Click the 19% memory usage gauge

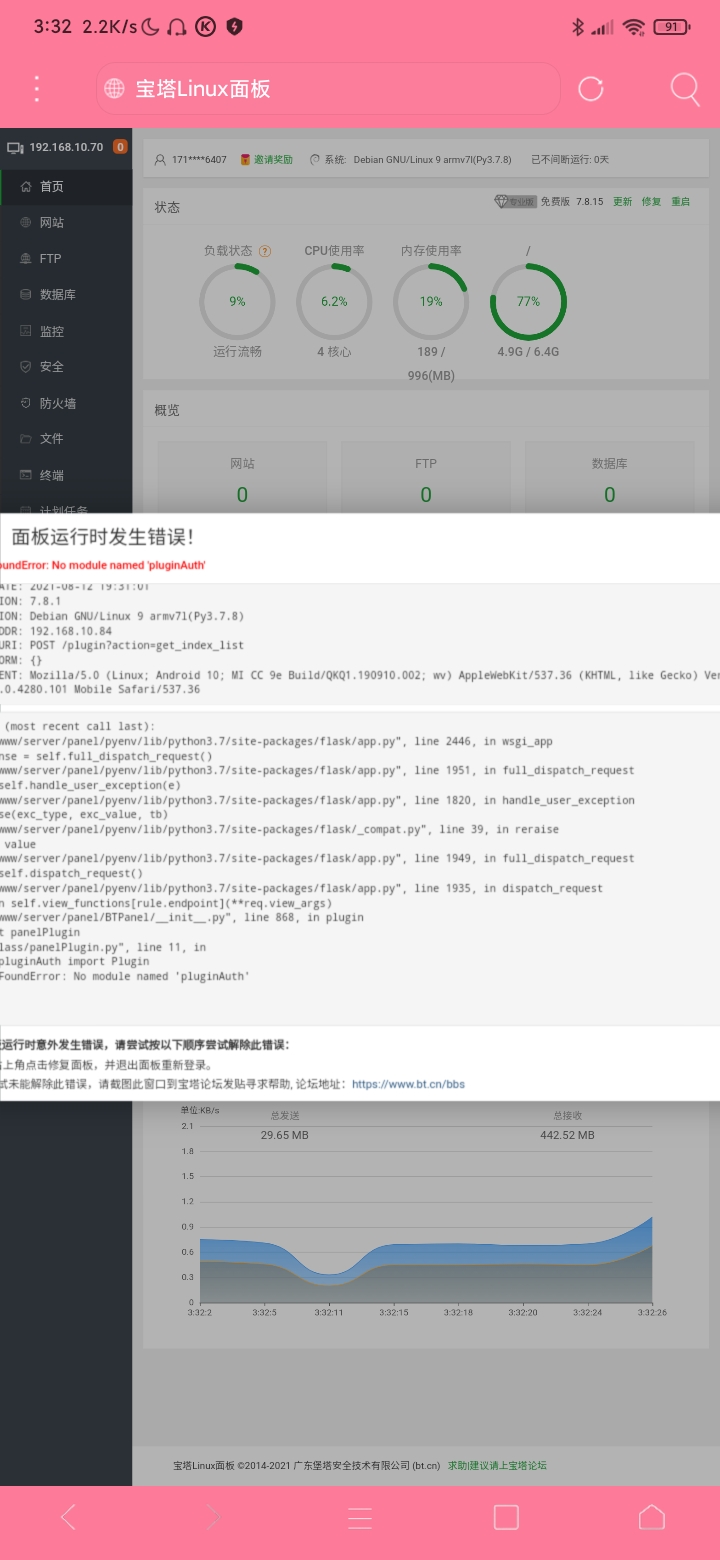coord(431,301)
